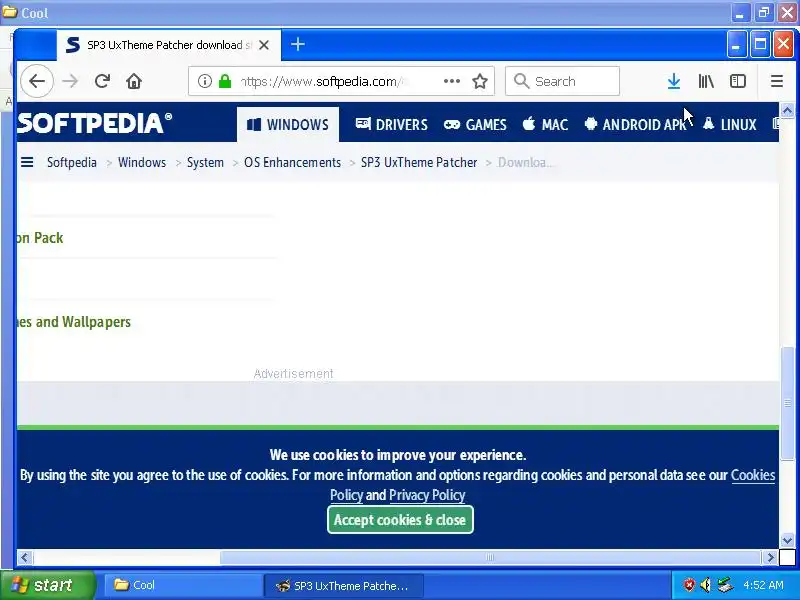This screenshot has width=800, height=600.
Task: Expand the Softpedia breadcrumb hamburger menu
Action: [27, 162]
